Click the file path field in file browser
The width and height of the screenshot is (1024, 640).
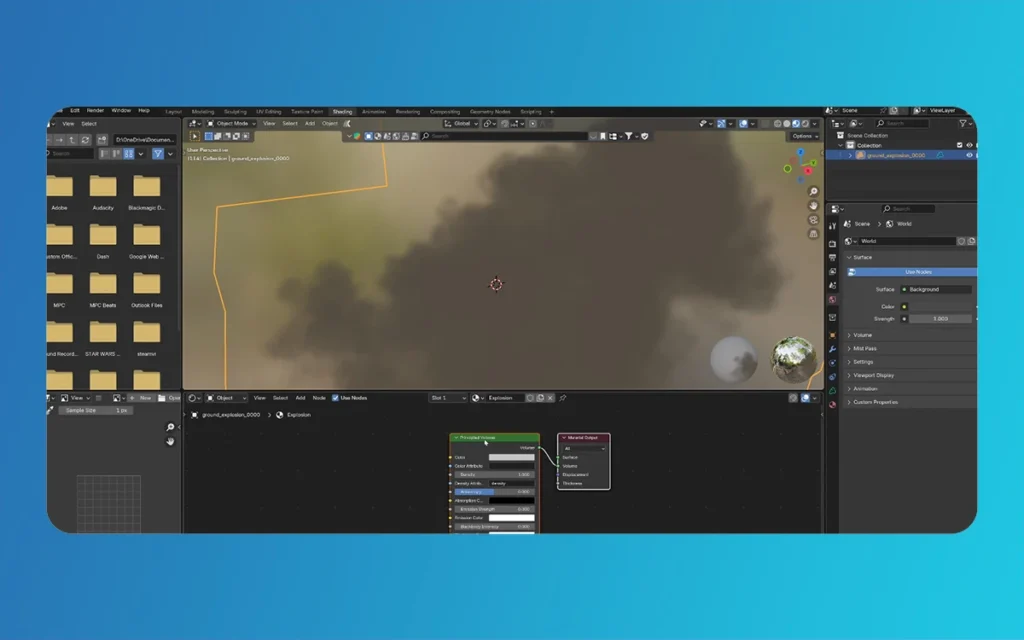[x=144, y=140]
